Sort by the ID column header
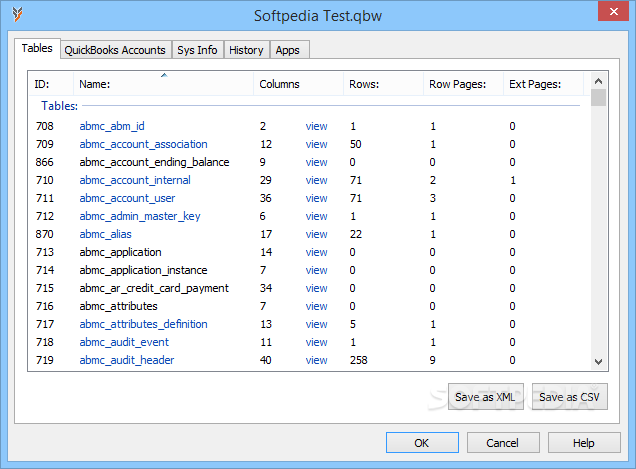The image size is (636, 469). [x=51, y=84]
